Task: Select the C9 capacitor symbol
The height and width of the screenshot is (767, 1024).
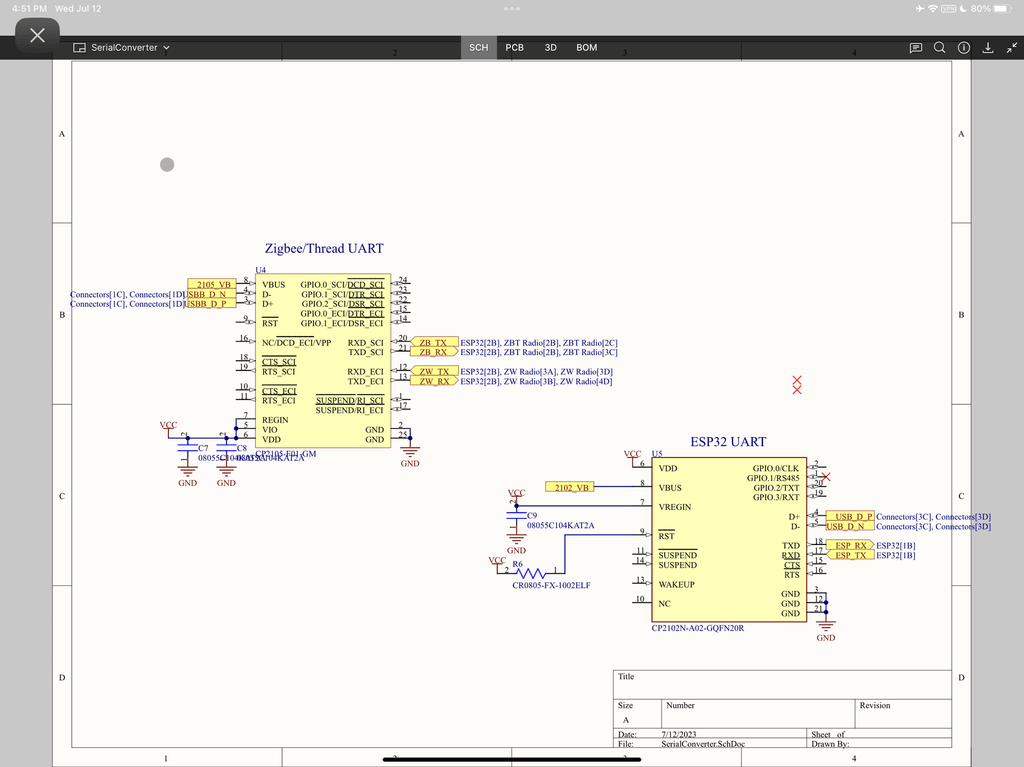Action: point(516,515)
